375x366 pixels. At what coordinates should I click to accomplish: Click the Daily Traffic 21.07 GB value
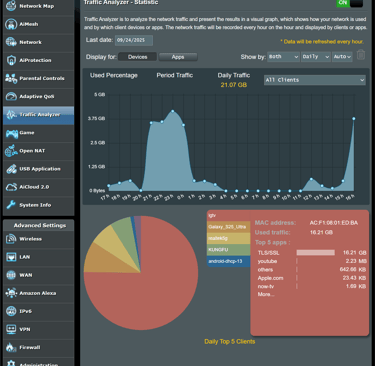coord(234,85)
